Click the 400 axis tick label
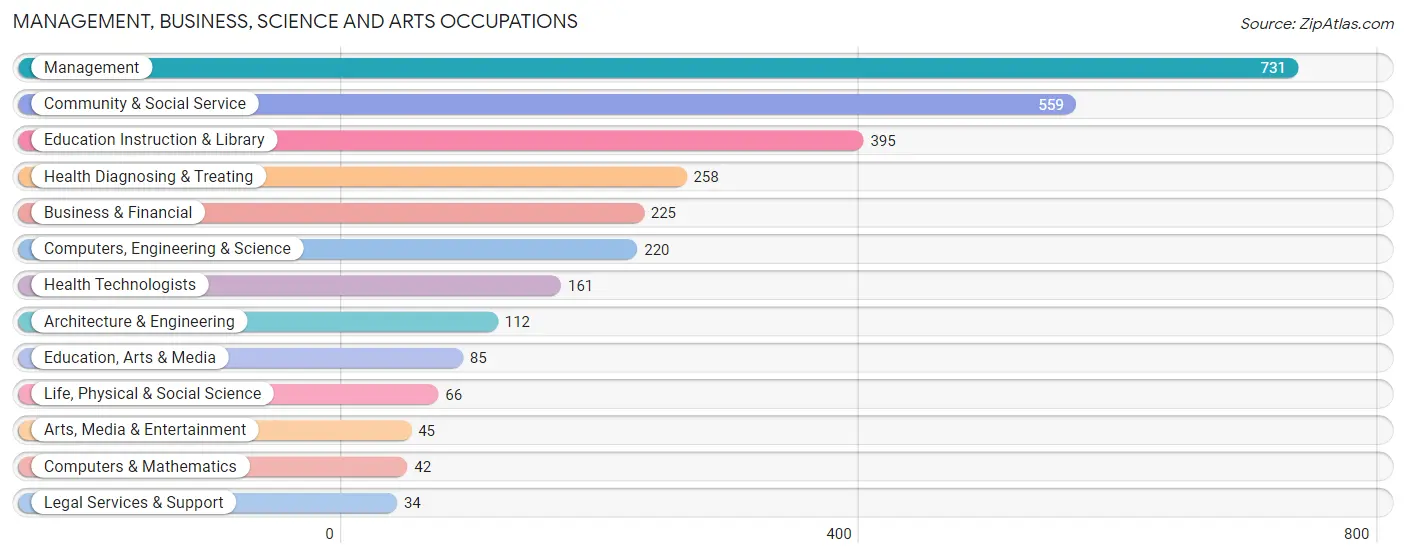The width and height of the screenshot is (1406, 558). pyautogui.click(x=839, y=534)
